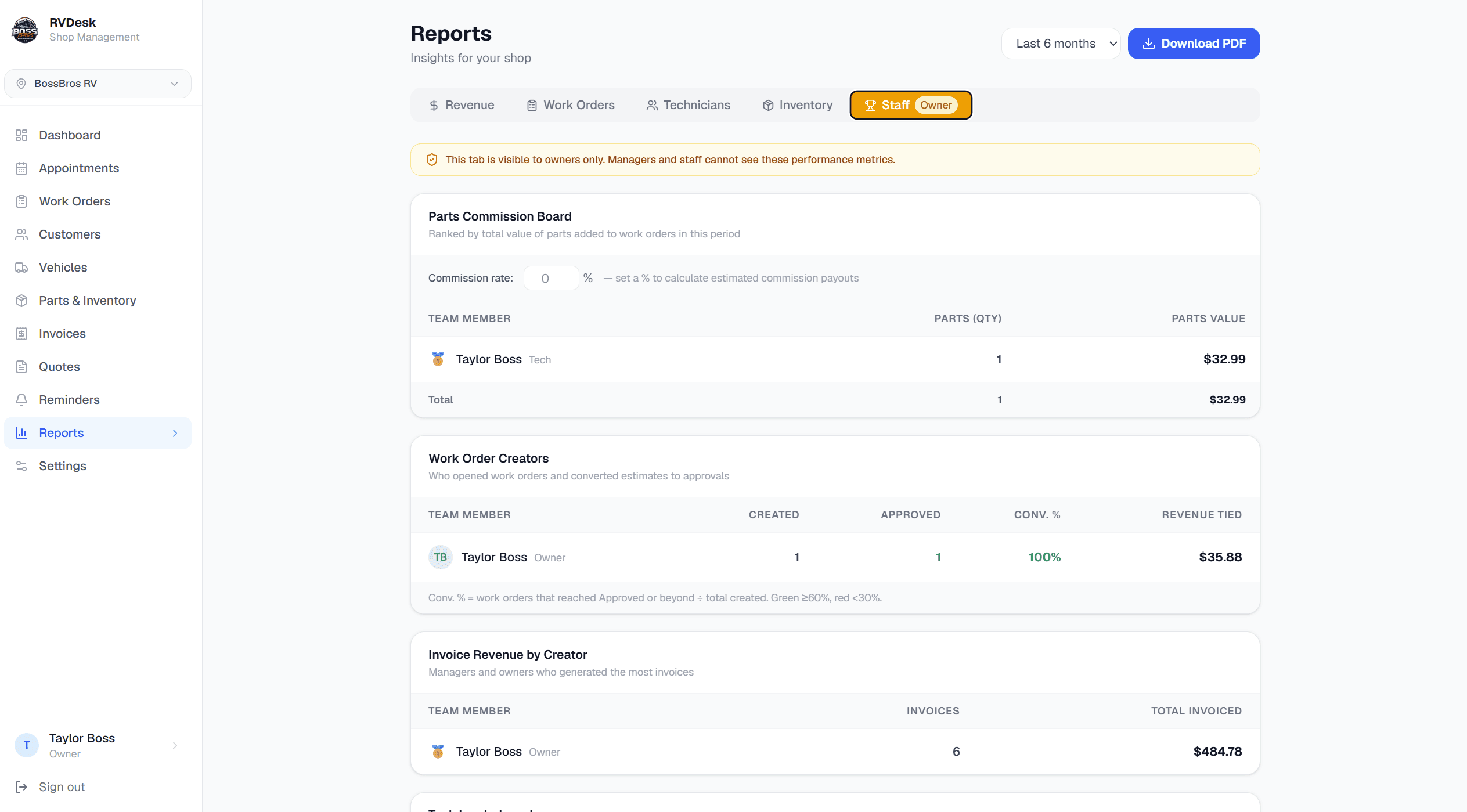Click the Reports bar chart icon
1467x812 pixels.
point(21,433)
